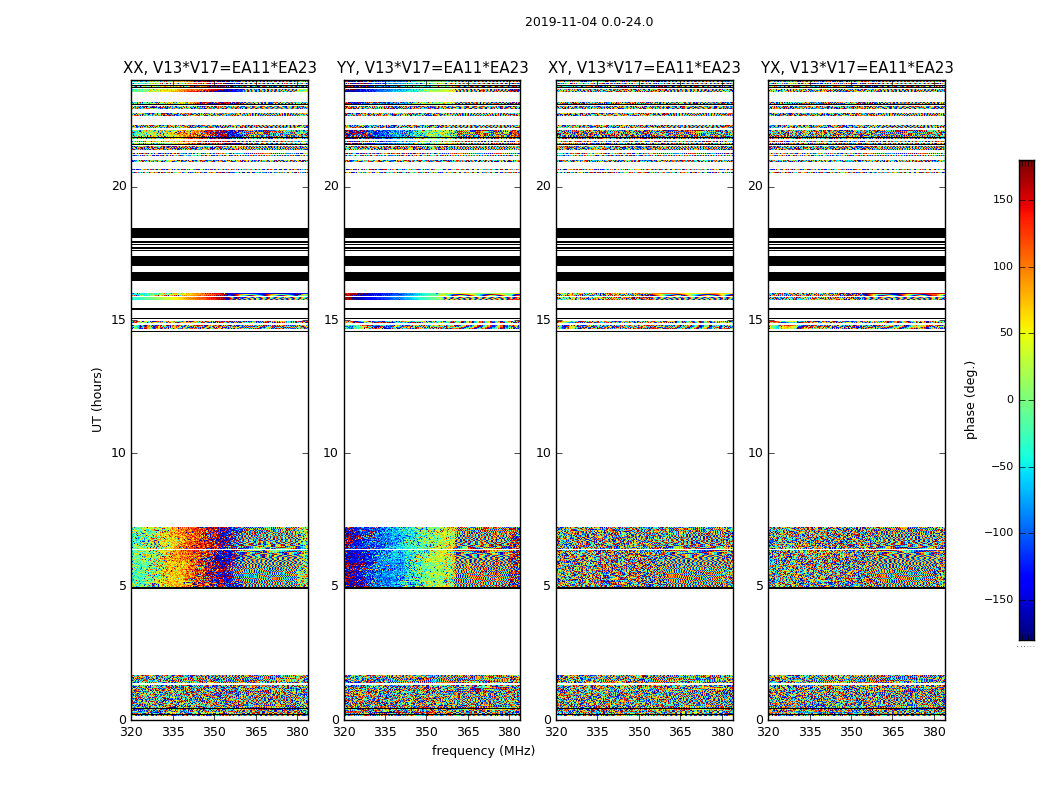The width and height of the screenshot is (1050, 800).
Task: Click the colorbar tick value −50
Action: [x=1002, y=466]
